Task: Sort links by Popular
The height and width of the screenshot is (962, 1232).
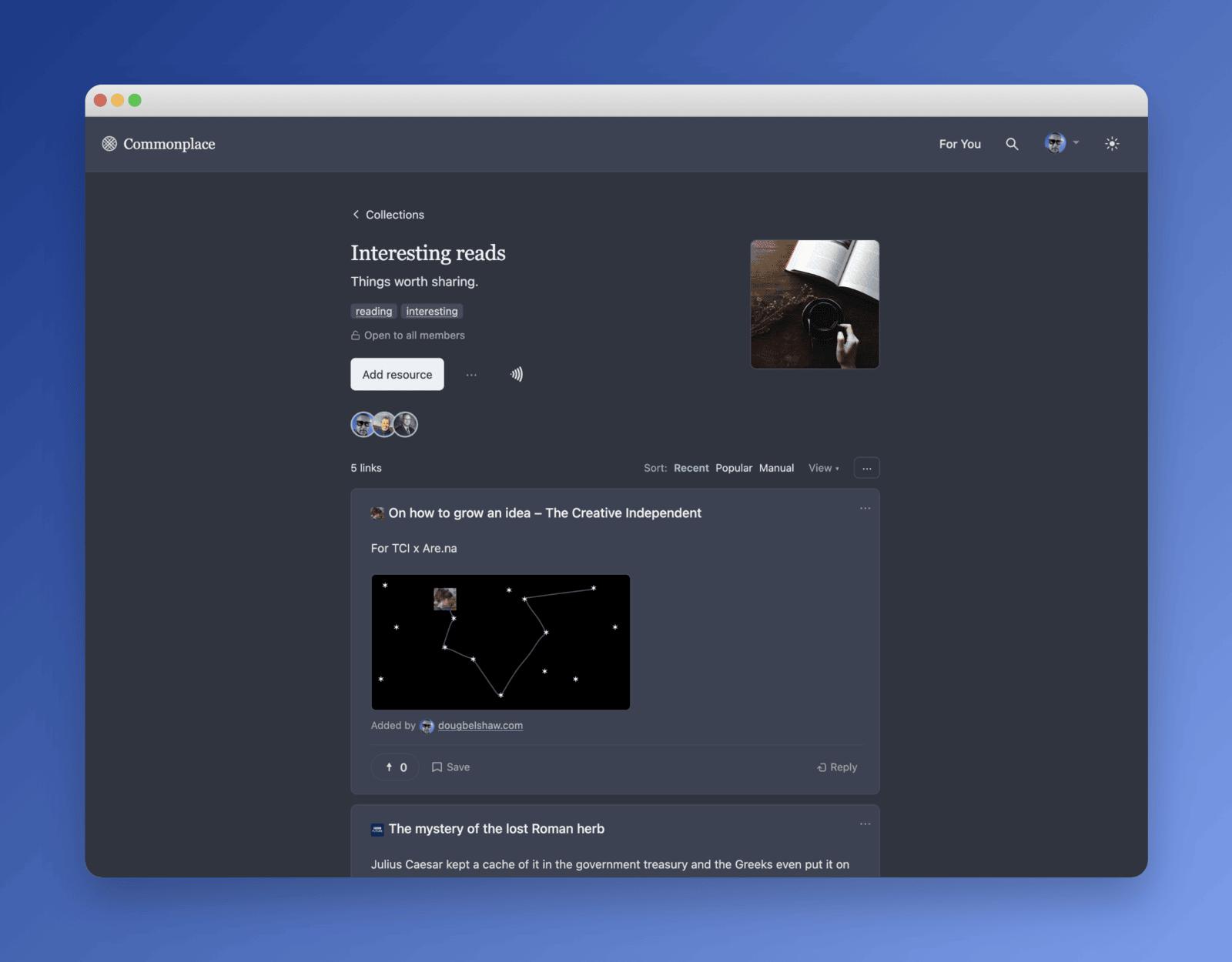Action: (733, 468)
